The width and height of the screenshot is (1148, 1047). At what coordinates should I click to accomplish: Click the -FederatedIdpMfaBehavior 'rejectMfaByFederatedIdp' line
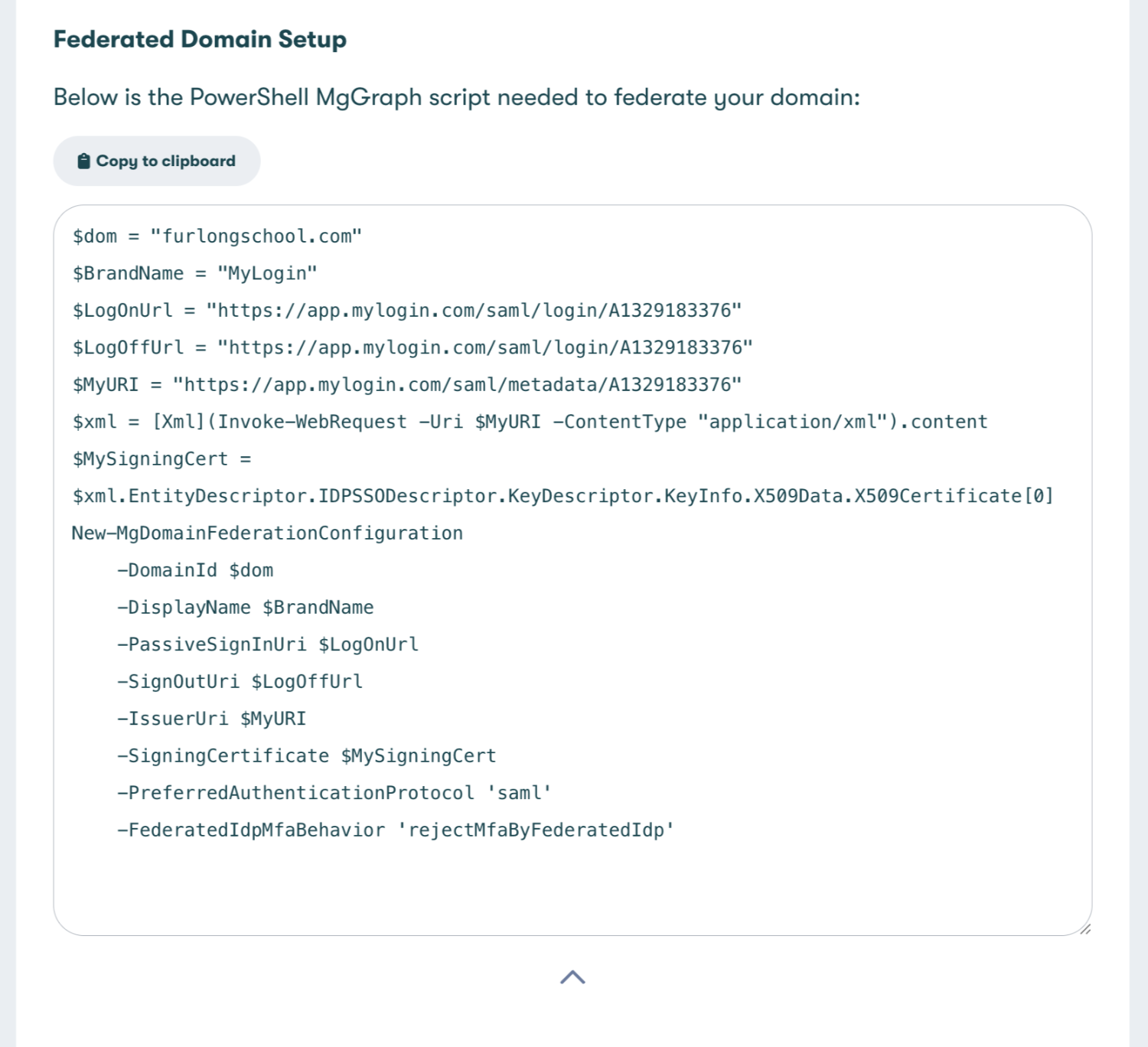pos(396,830)
